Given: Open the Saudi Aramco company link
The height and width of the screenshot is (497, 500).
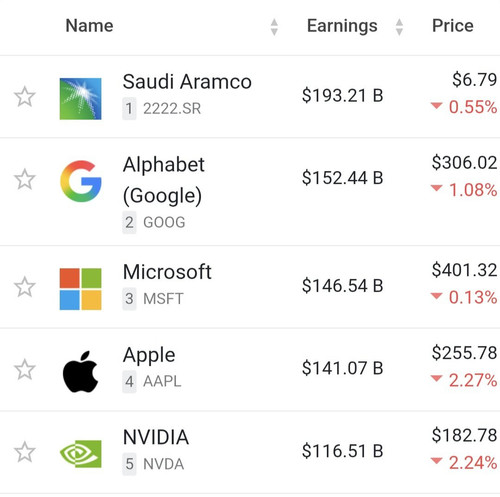Looking at the screenshot, I should (x=187, y=82).
